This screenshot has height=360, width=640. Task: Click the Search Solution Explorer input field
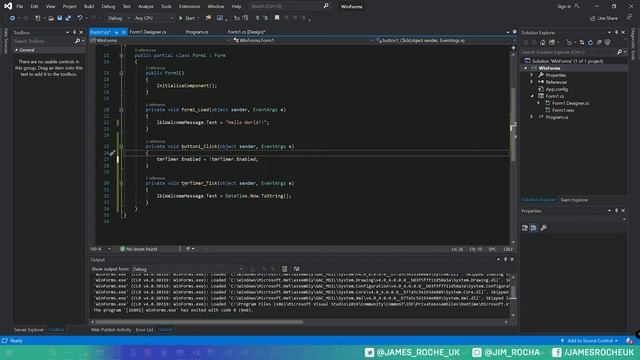[x=569, y=52]
